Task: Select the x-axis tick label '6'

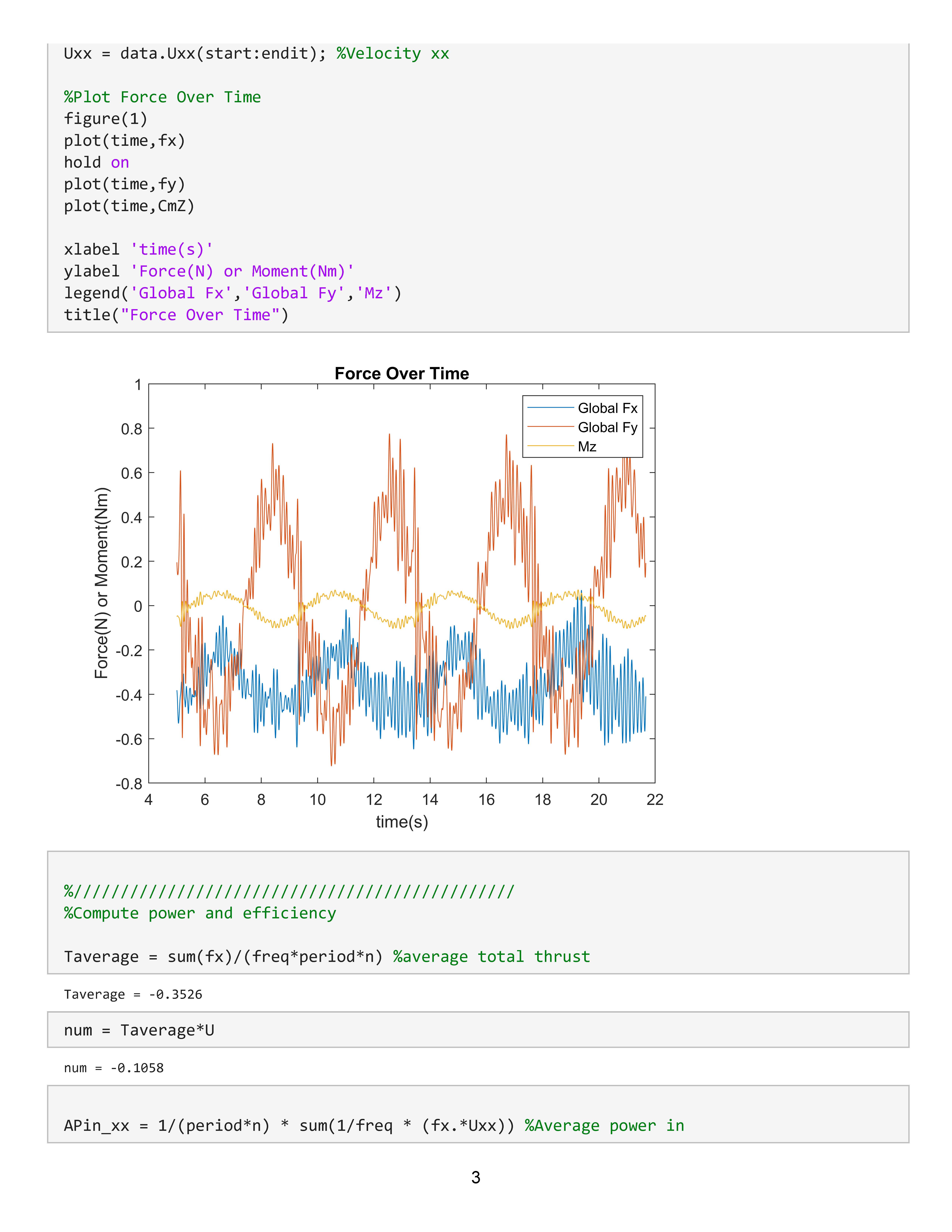Action: pos(205,799)
